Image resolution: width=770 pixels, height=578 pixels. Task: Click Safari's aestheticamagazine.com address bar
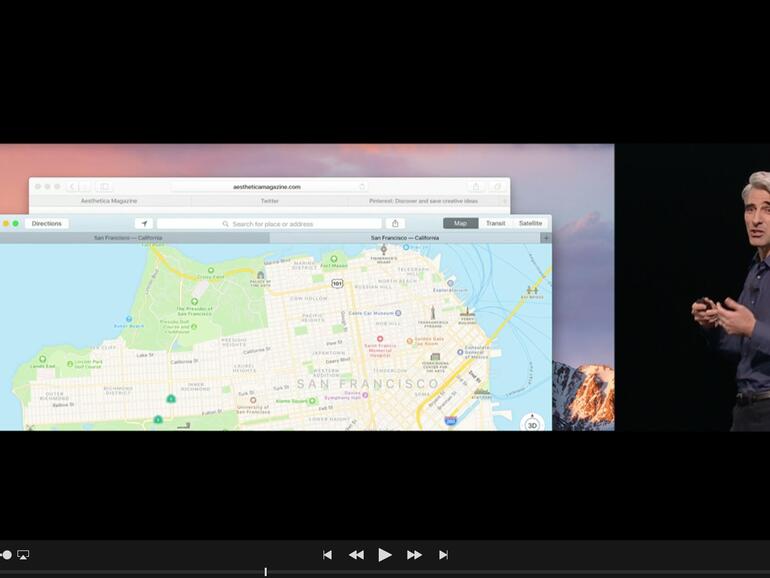(x=269, y=187)
